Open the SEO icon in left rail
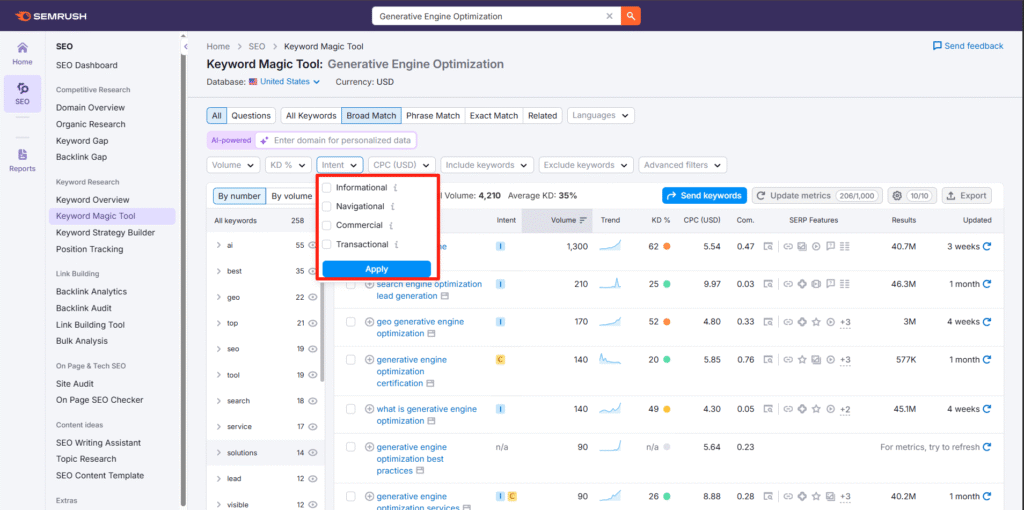Viewport: 1024px width, 510px height. pyautogui.click(x=22, y=94)
